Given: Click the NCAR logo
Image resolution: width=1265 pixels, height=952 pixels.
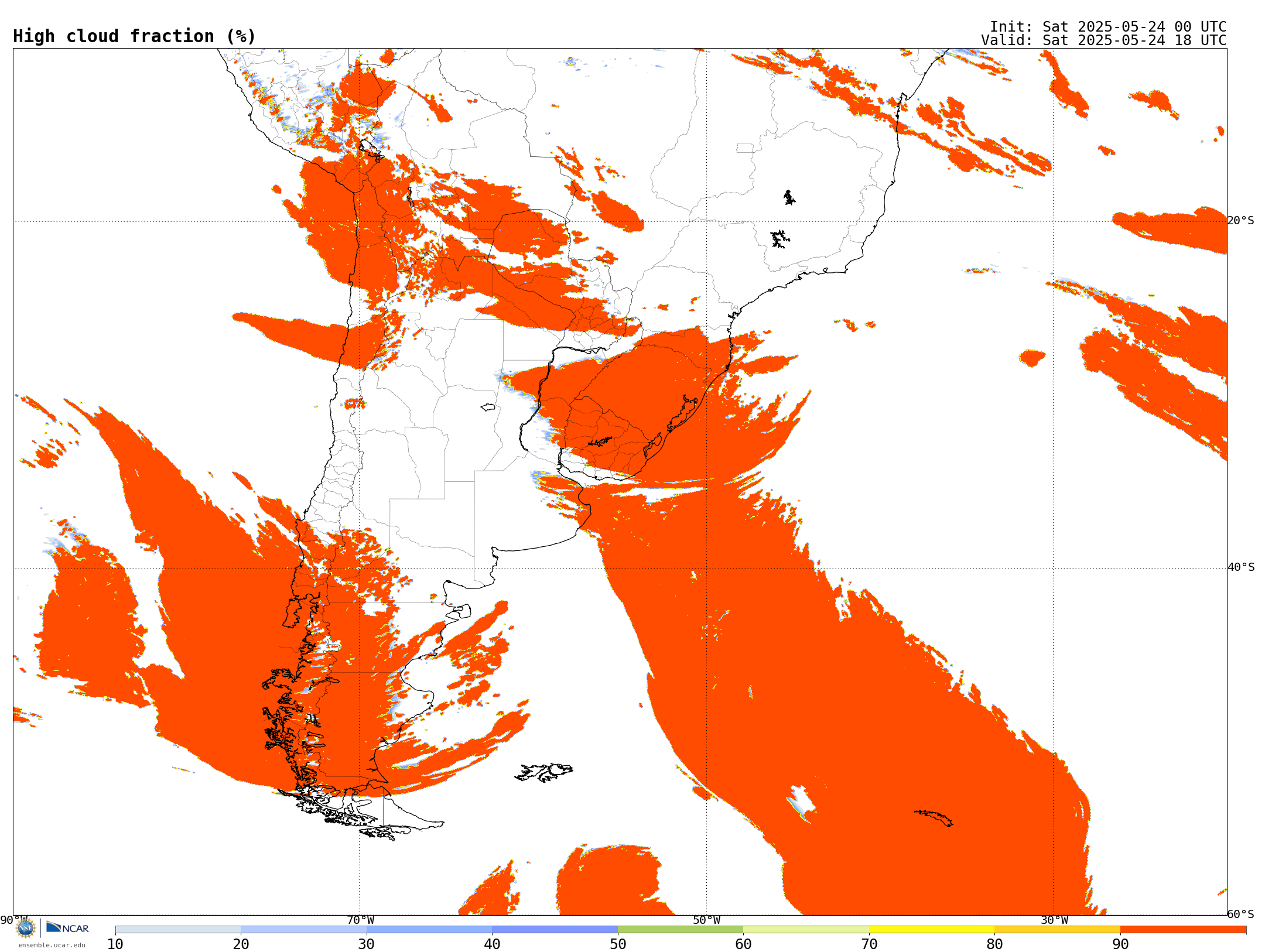Looking at the screenshot, I should tap(67, 927).
